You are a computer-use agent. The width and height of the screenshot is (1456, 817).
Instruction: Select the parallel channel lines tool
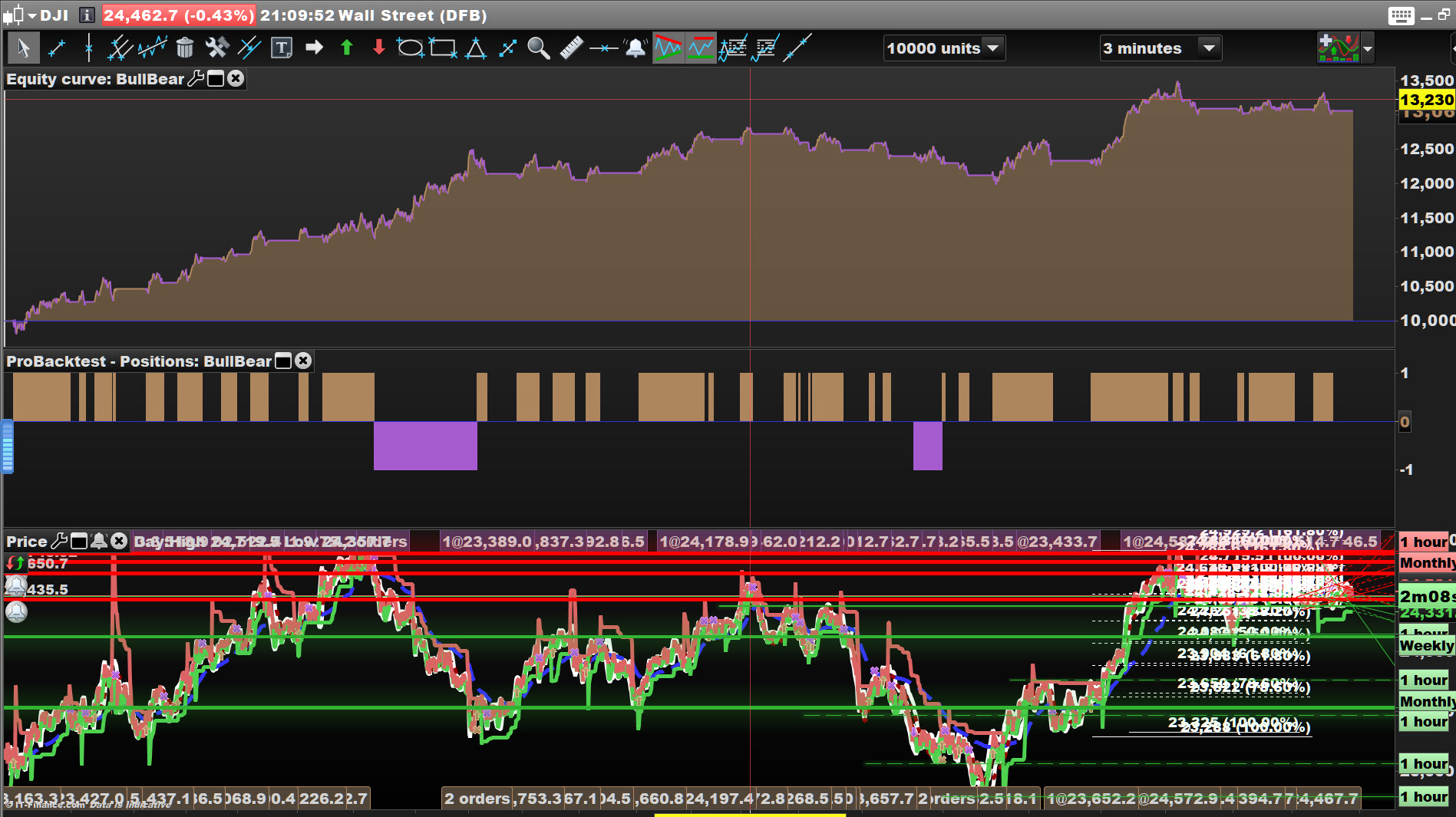[x=120, y=48]
